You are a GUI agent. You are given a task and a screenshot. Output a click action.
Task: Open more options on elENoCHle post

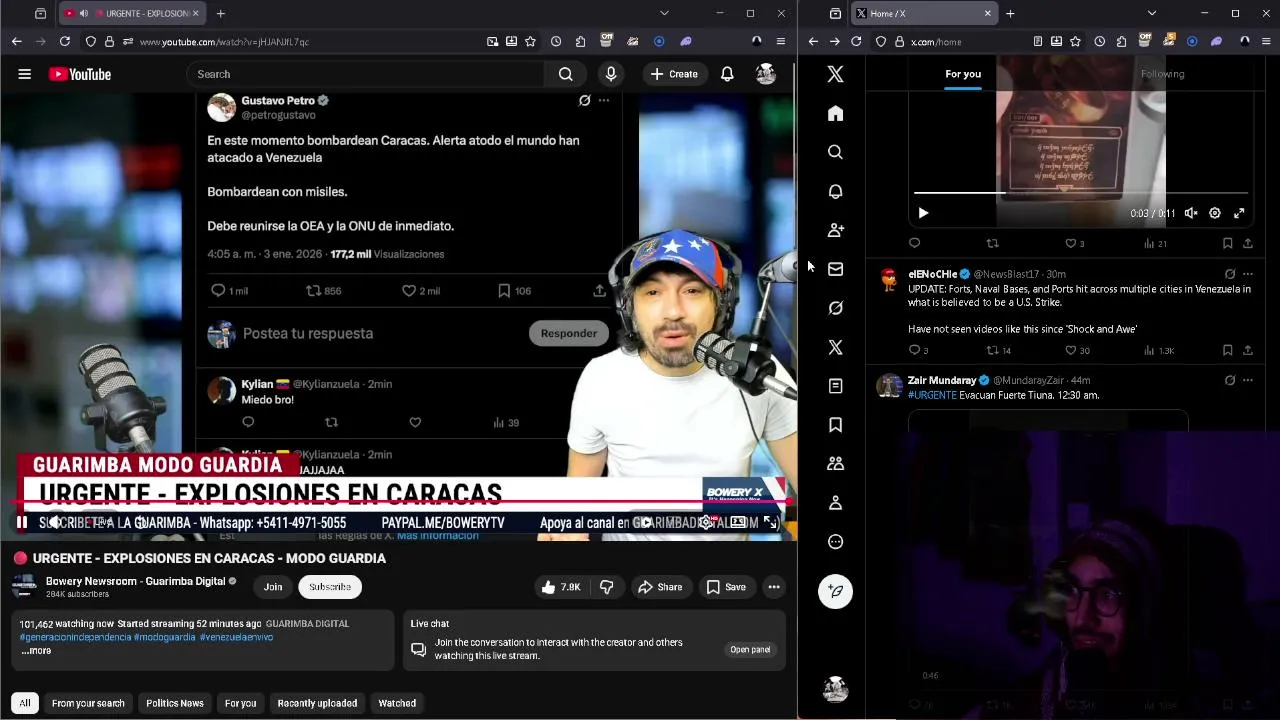pyautogui.click(x=1247, y=274)
